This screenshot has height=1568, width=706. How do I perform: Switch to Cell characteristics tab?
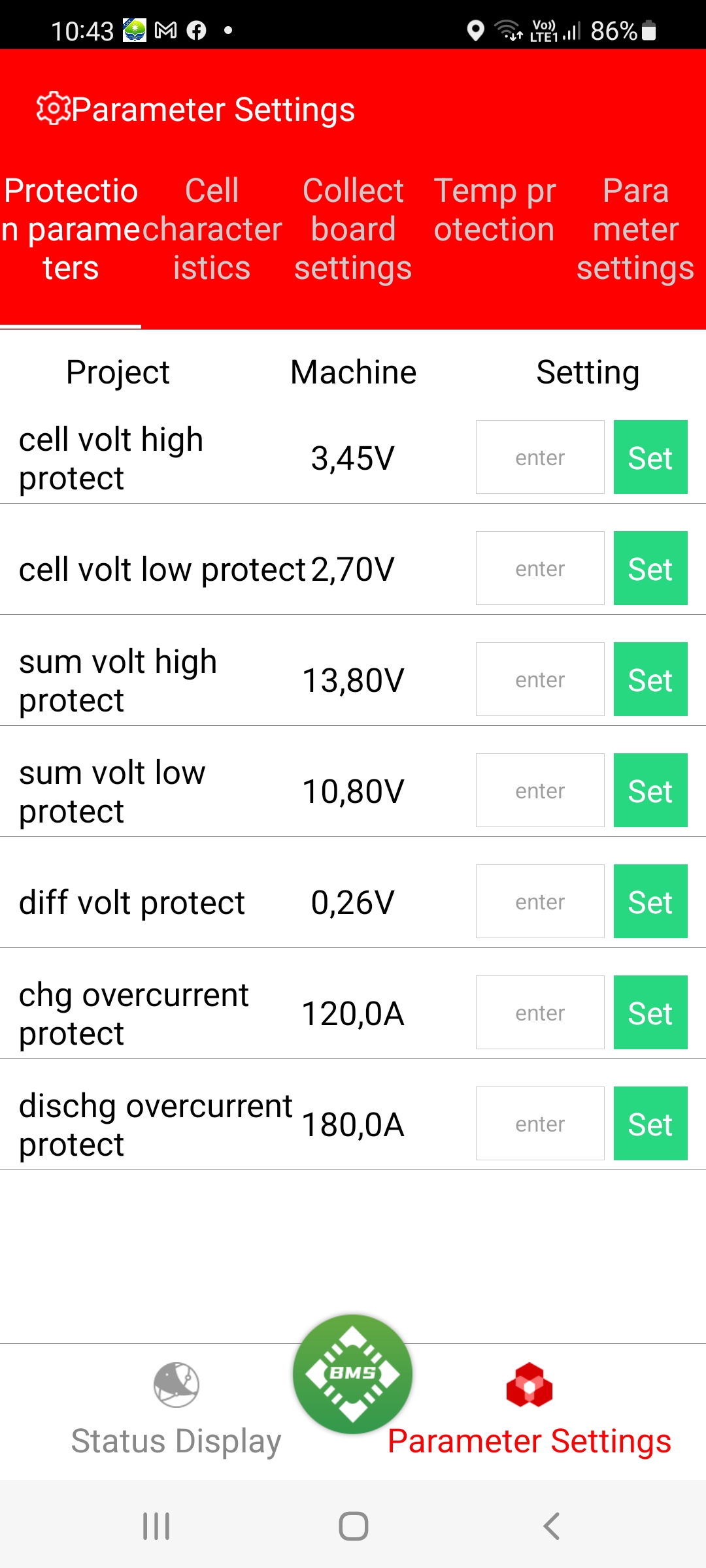click(x=212, y=229)
